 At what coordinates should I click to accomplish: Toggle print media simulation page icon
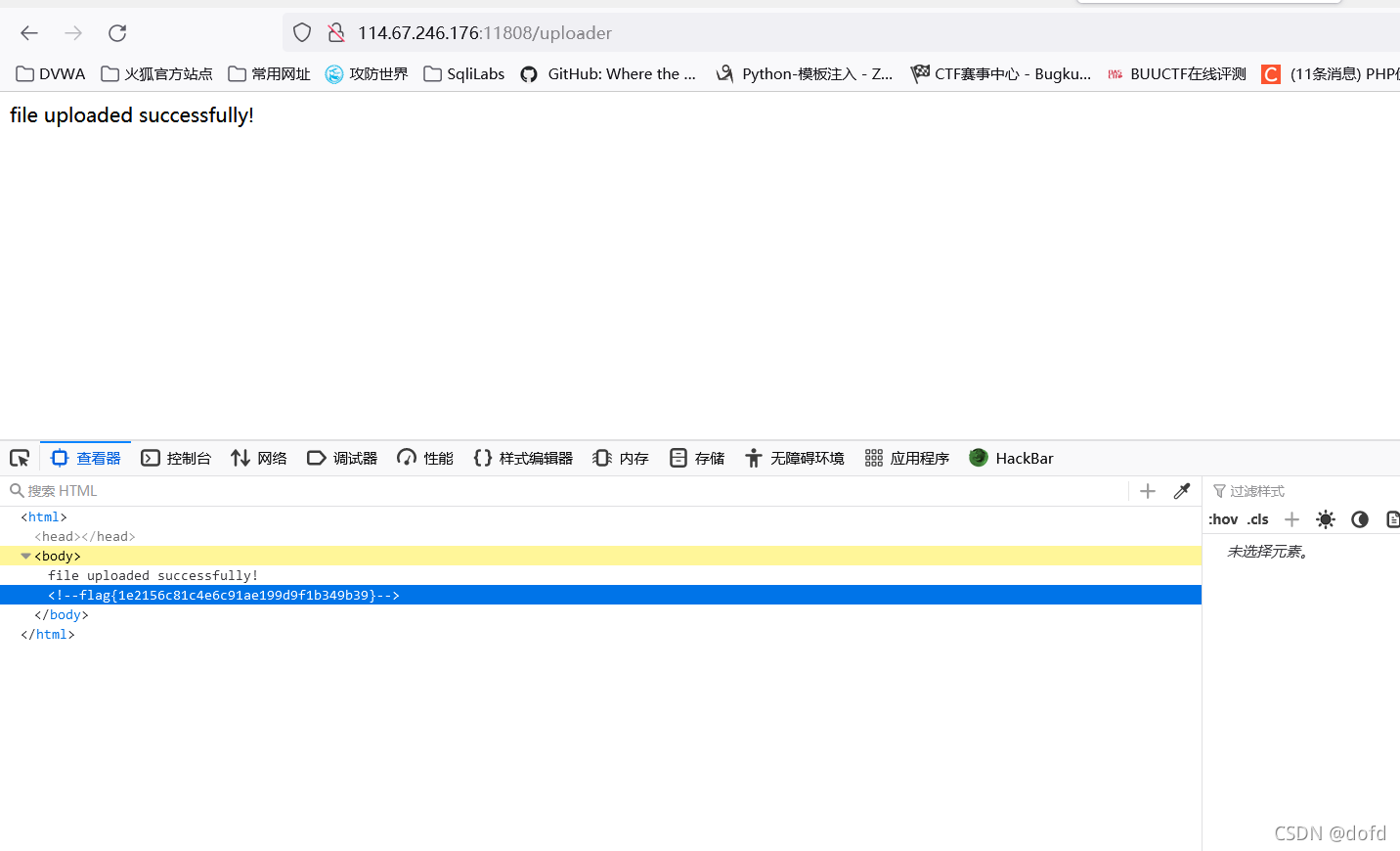[x=1393, y=519]
